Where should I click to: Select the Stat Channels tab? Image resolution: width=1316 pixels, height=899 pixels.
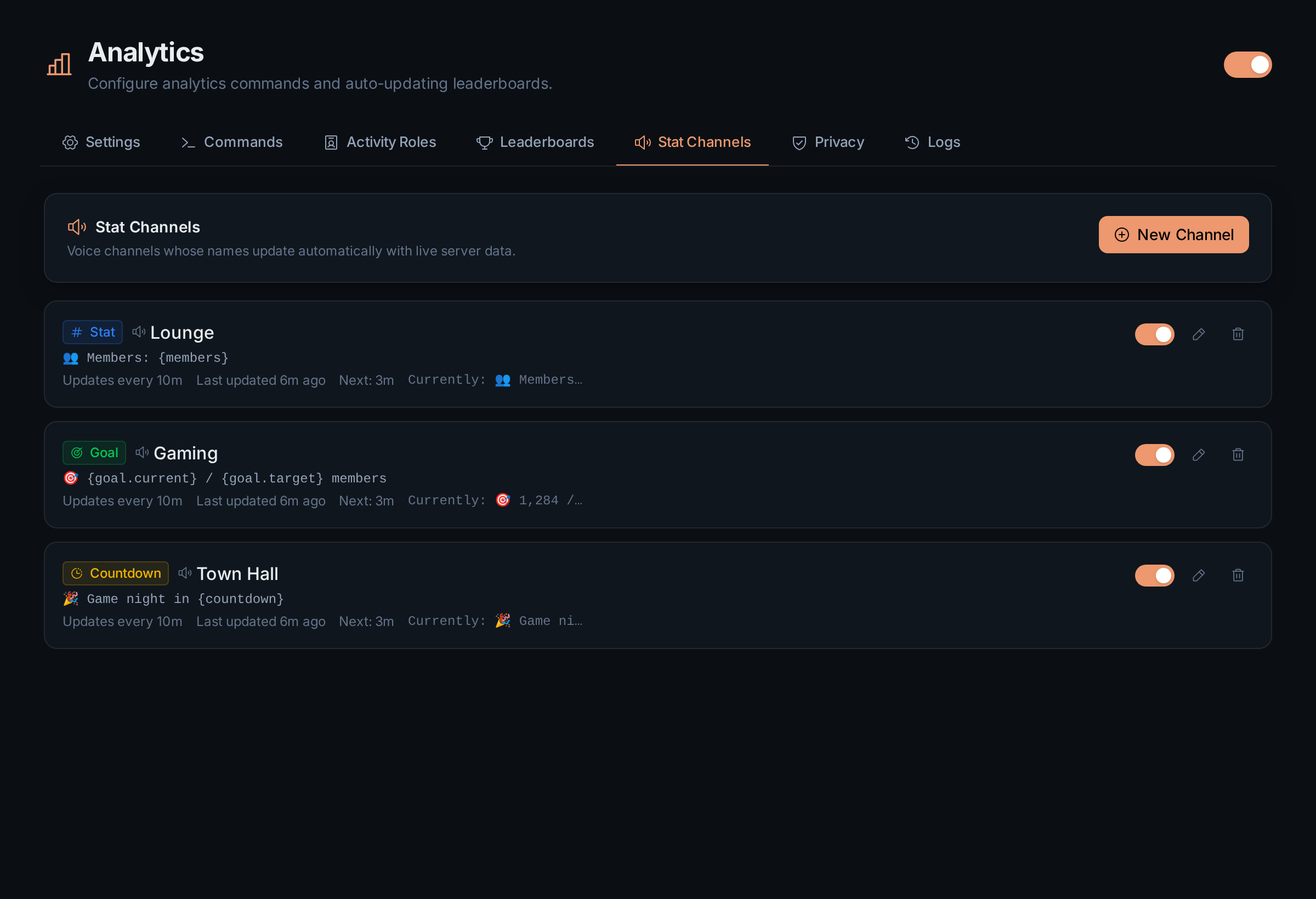point(693,142)
